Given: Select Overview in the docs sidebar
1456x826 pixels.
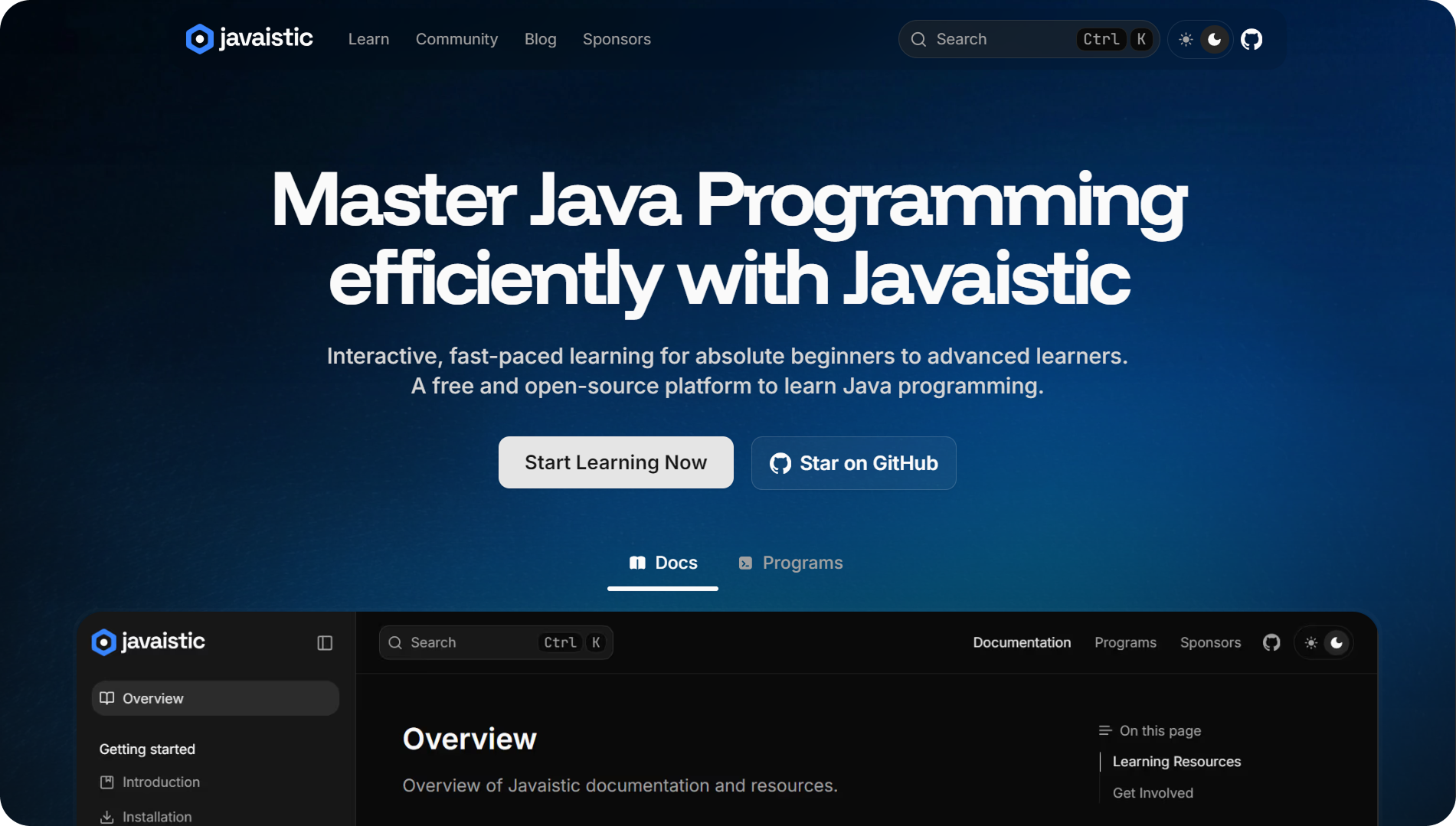Looking at the screenshot, I should point(152,698).
